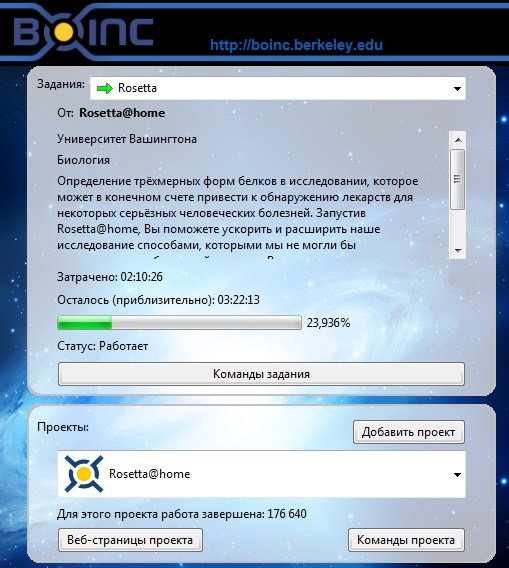Click the description scrollbar down arrow
Screen dimensions: 509x568
[x=458, y=250]
